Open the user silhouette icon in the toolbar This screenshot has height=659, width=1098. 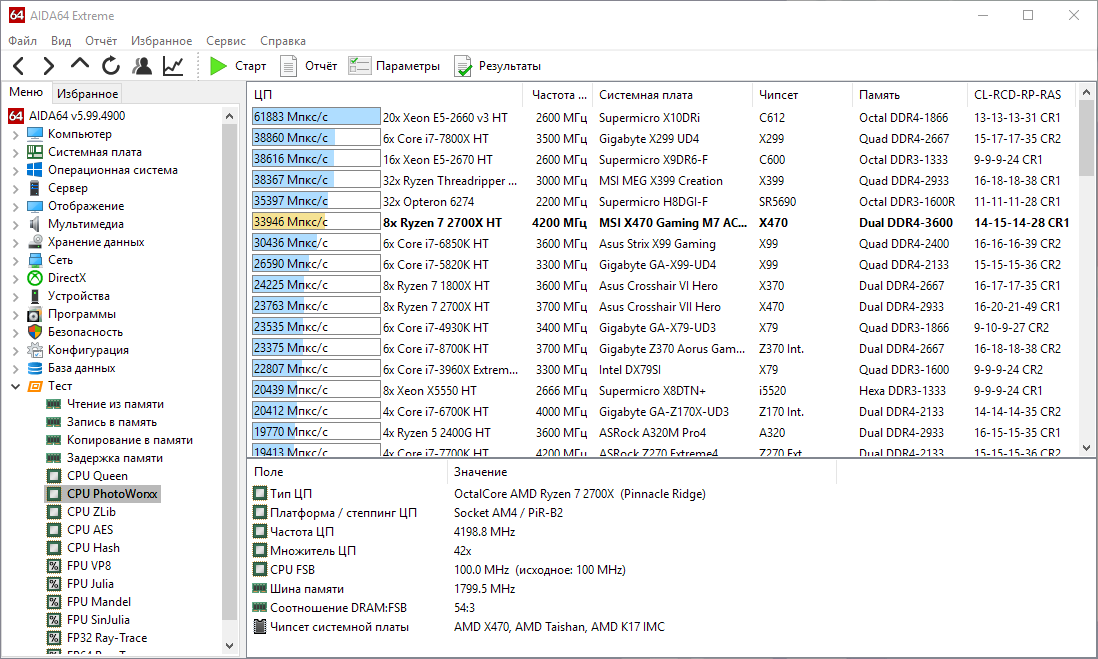coord(142,66)
